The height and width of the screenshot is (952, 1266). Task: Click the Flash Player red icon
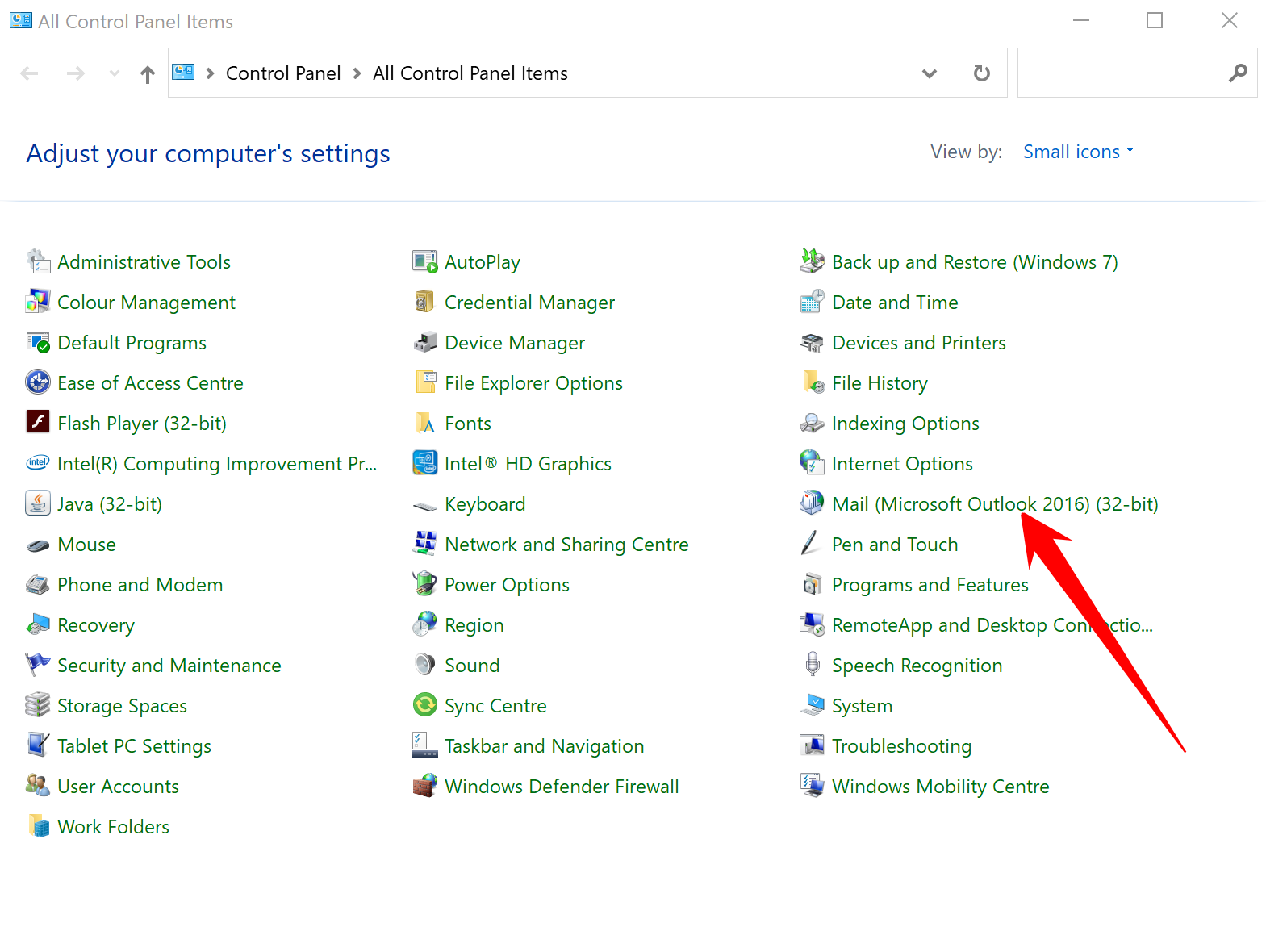38,421
